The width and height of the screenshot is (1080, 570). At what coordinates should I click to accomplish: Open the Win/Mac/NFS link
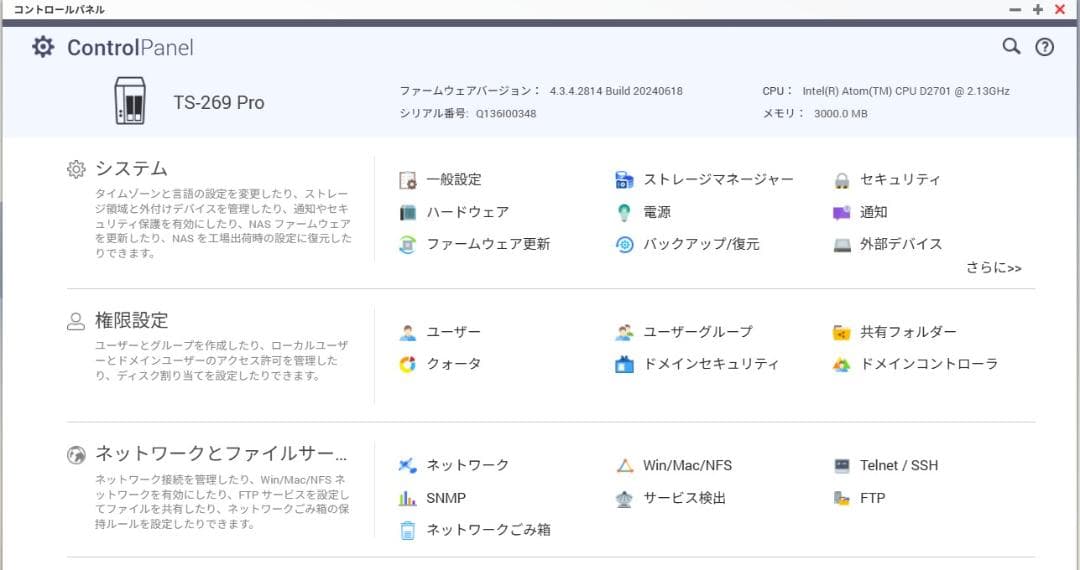687,465
